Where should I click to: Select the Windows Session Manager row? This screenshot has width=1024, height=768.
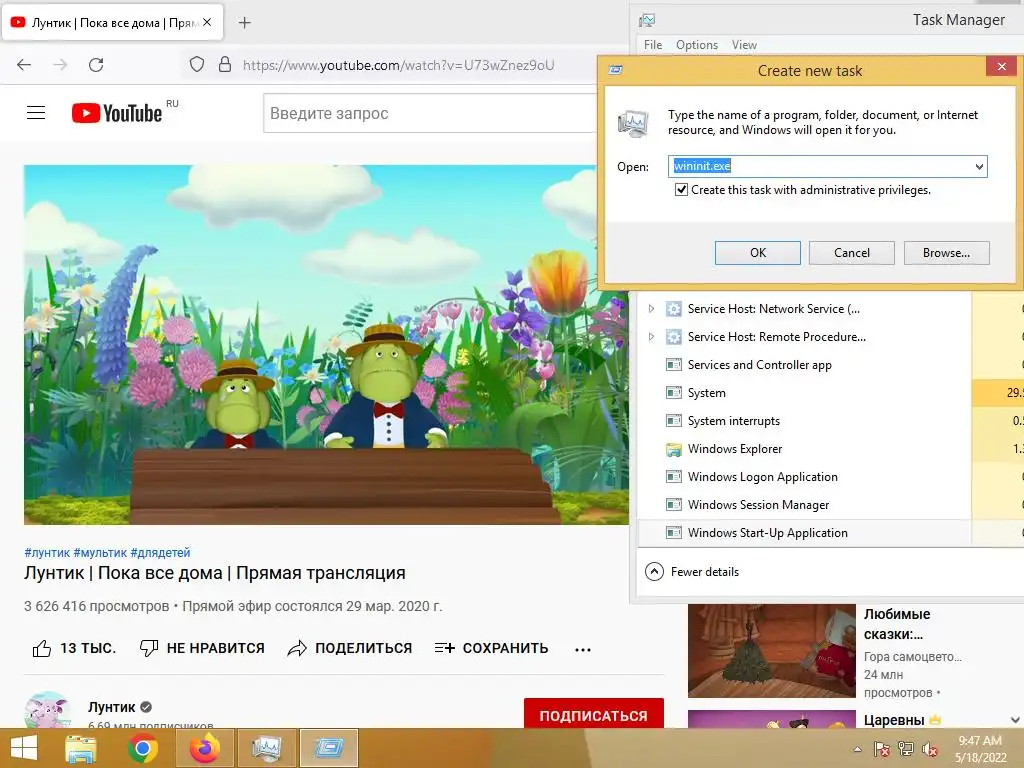tap(803, 505)
